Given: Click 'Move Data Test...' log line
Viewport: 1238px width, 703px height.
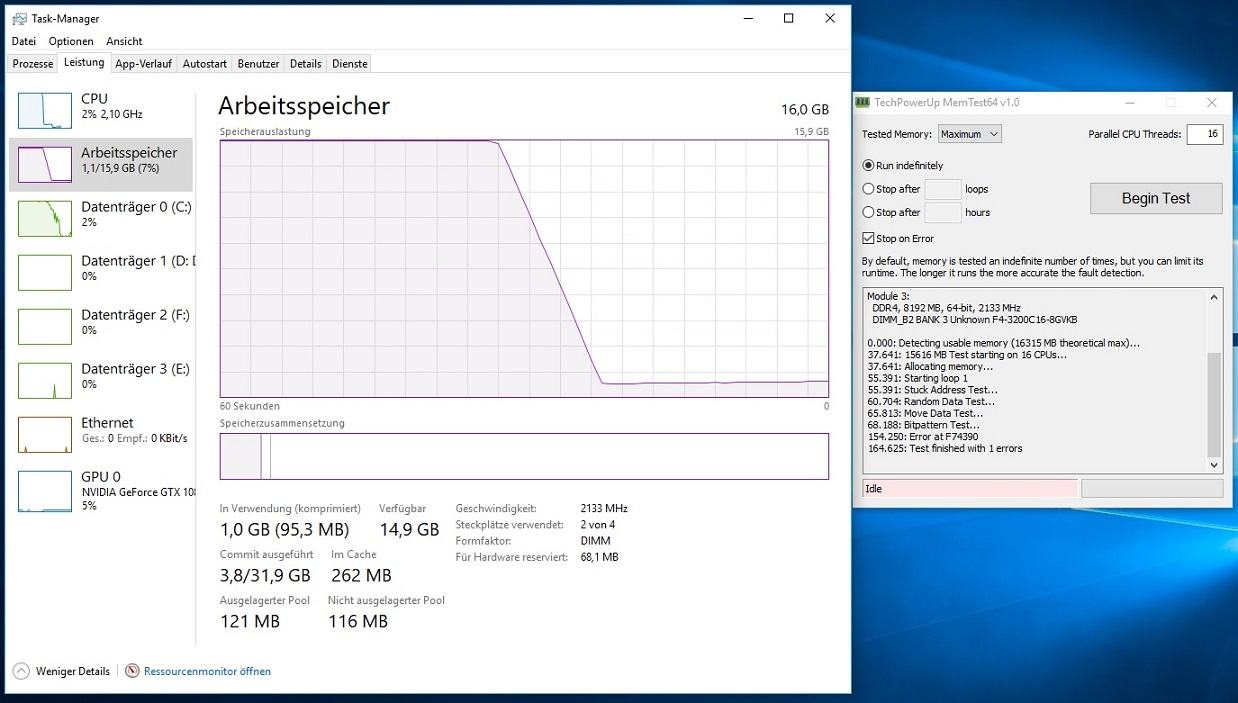Looking at the screenshot, I should (925, 413).
